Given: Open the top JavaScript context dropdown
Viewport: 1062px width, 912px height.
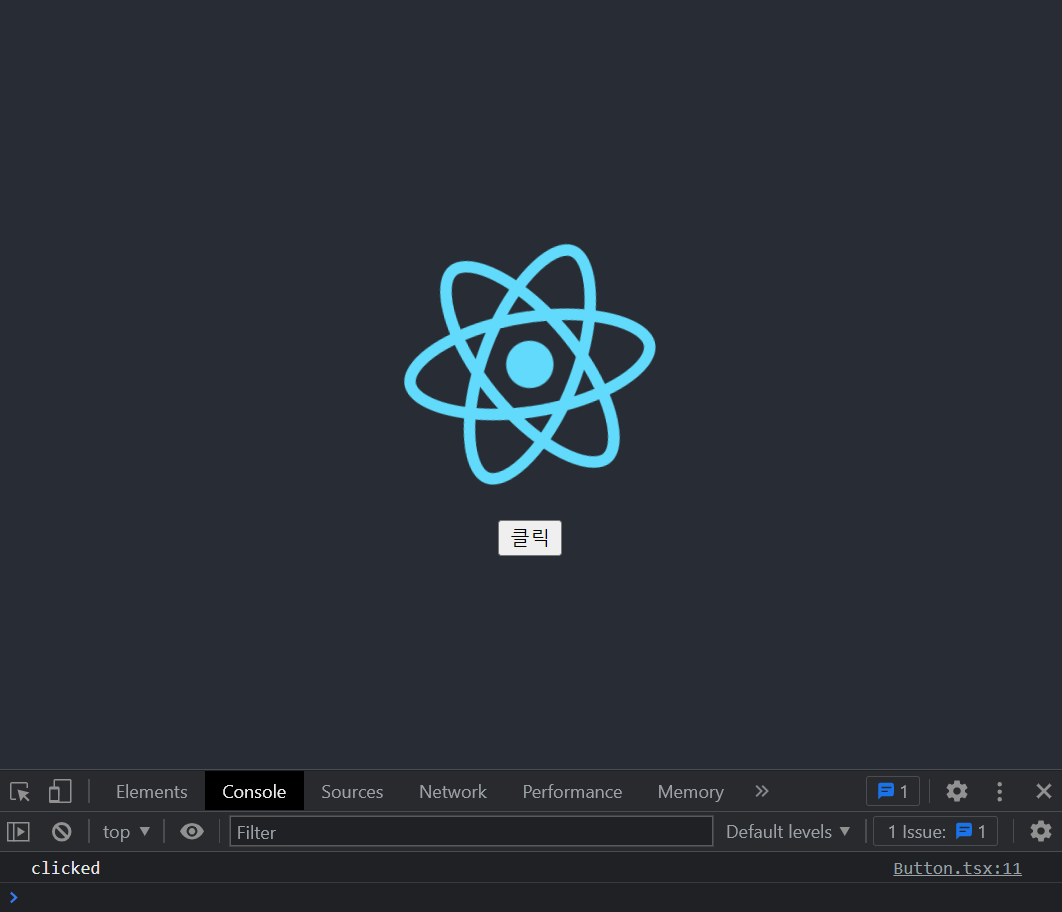Looking at the screenshot, I should (126, 831).
